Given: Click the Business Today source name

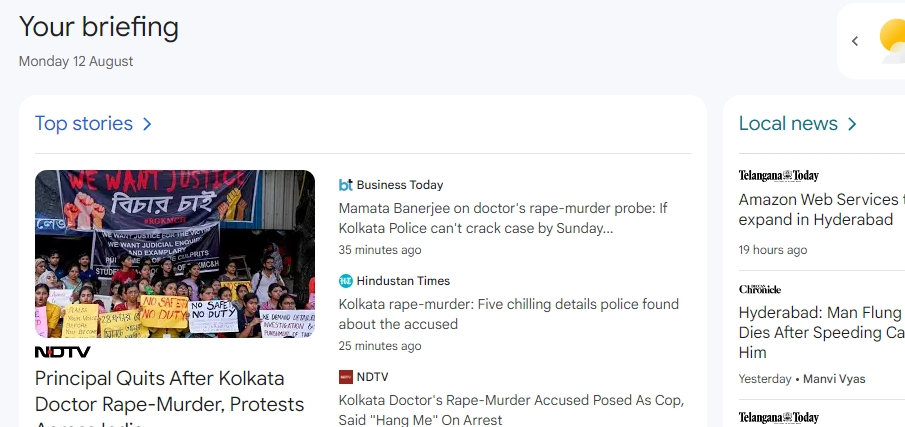Looking at the screenshot, I should tap(400, 185).
